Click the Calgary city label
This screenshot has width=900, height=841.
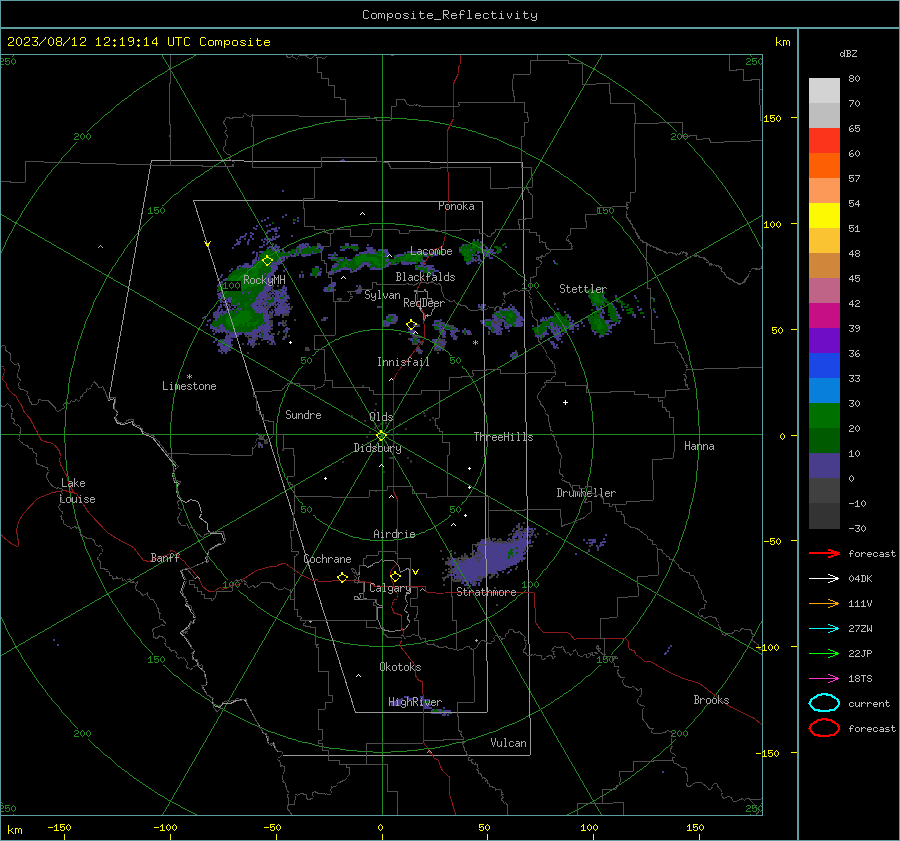pos(390,588)
